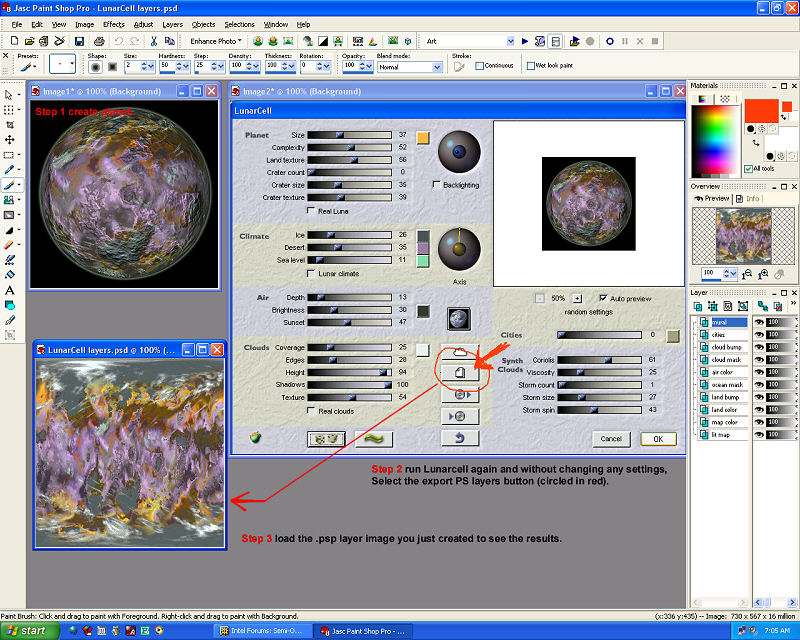
Task: Switch to the Info tab in Overview
Action: pos(749,199)
